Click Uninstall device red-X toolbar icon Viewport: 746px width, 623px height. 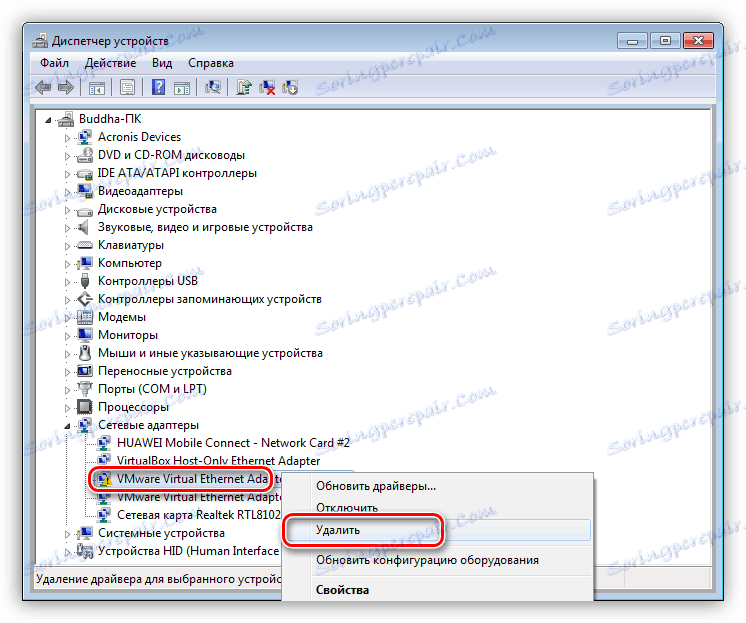pyautogui.click(x=267, y=88)
